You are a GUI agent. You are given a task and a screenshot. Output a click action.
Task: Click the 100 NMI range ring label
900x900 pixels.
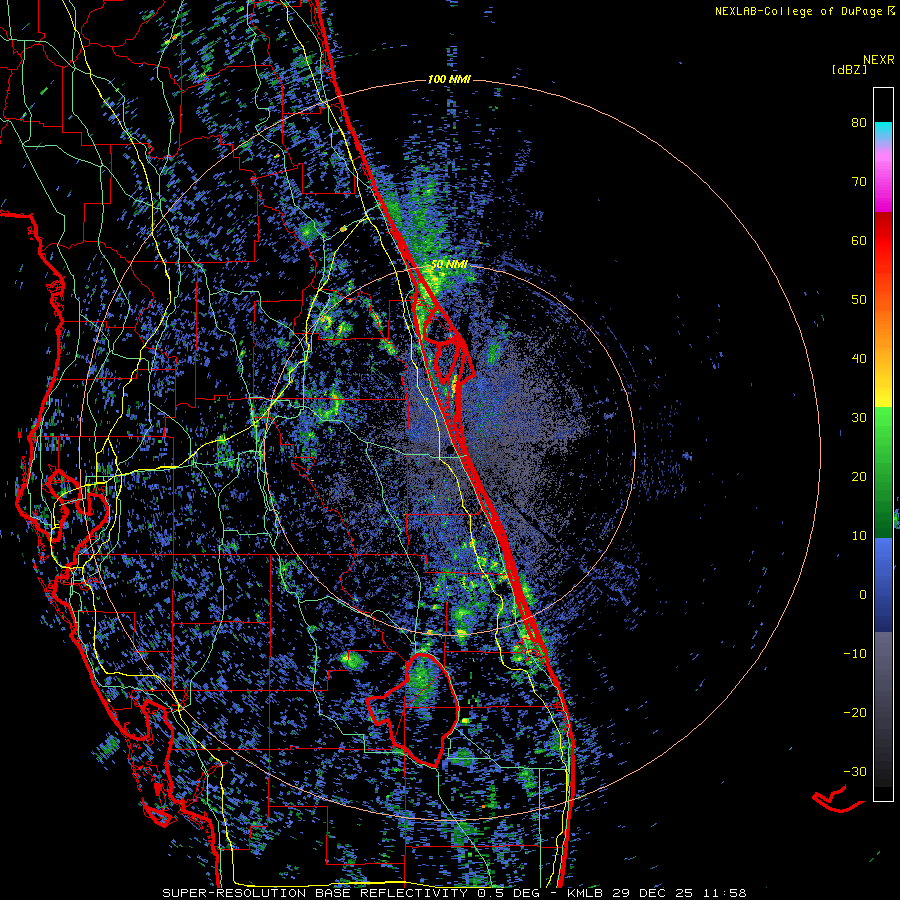pyautogui.click(x=449, y=79)
